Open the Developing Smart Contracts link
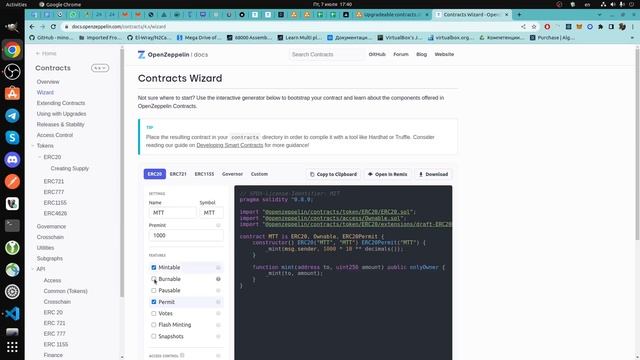The image size is (640, 360). coord(230,145)
